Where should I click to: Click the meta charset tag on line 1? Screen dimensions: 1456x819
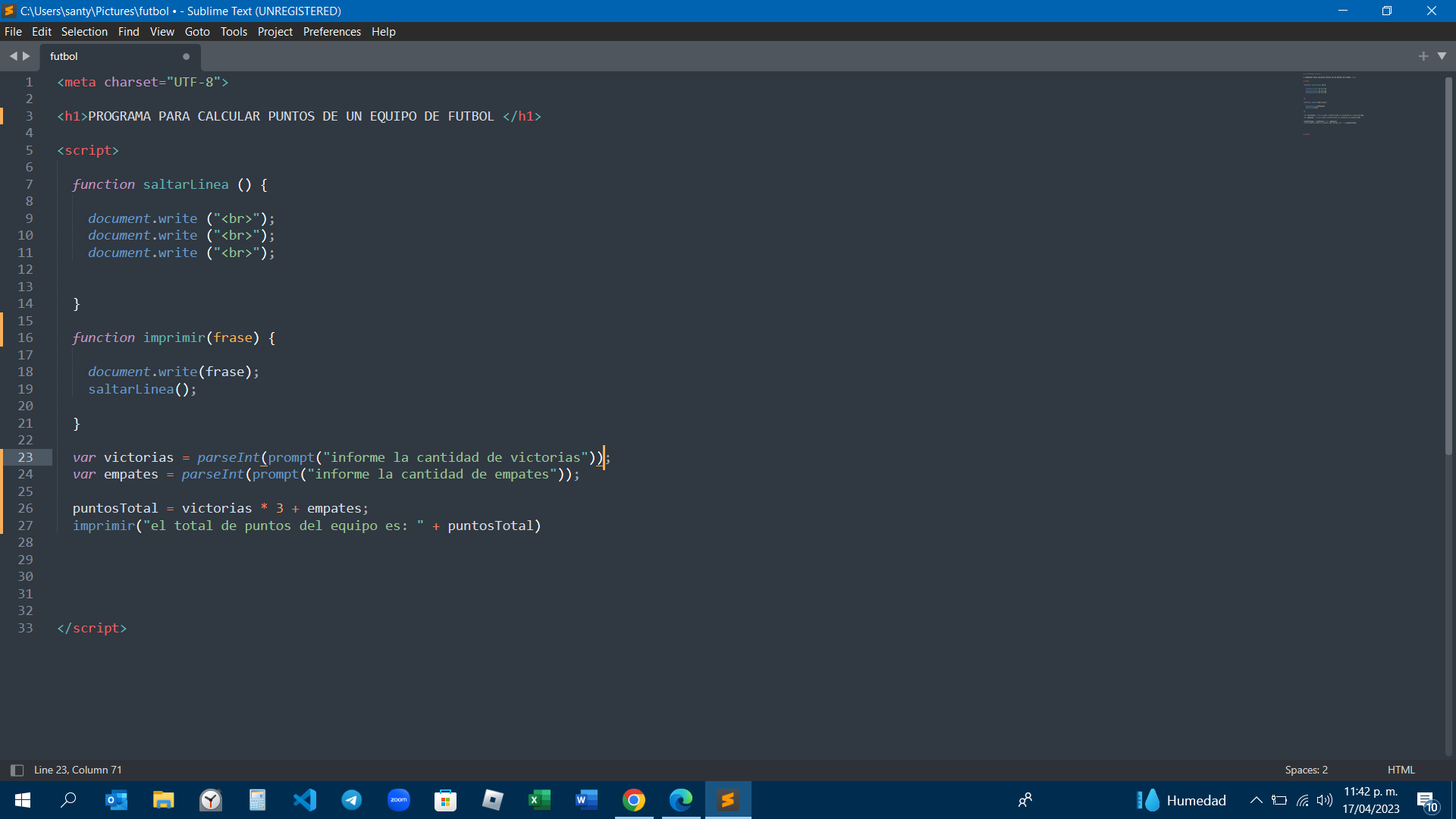(143, 82)
